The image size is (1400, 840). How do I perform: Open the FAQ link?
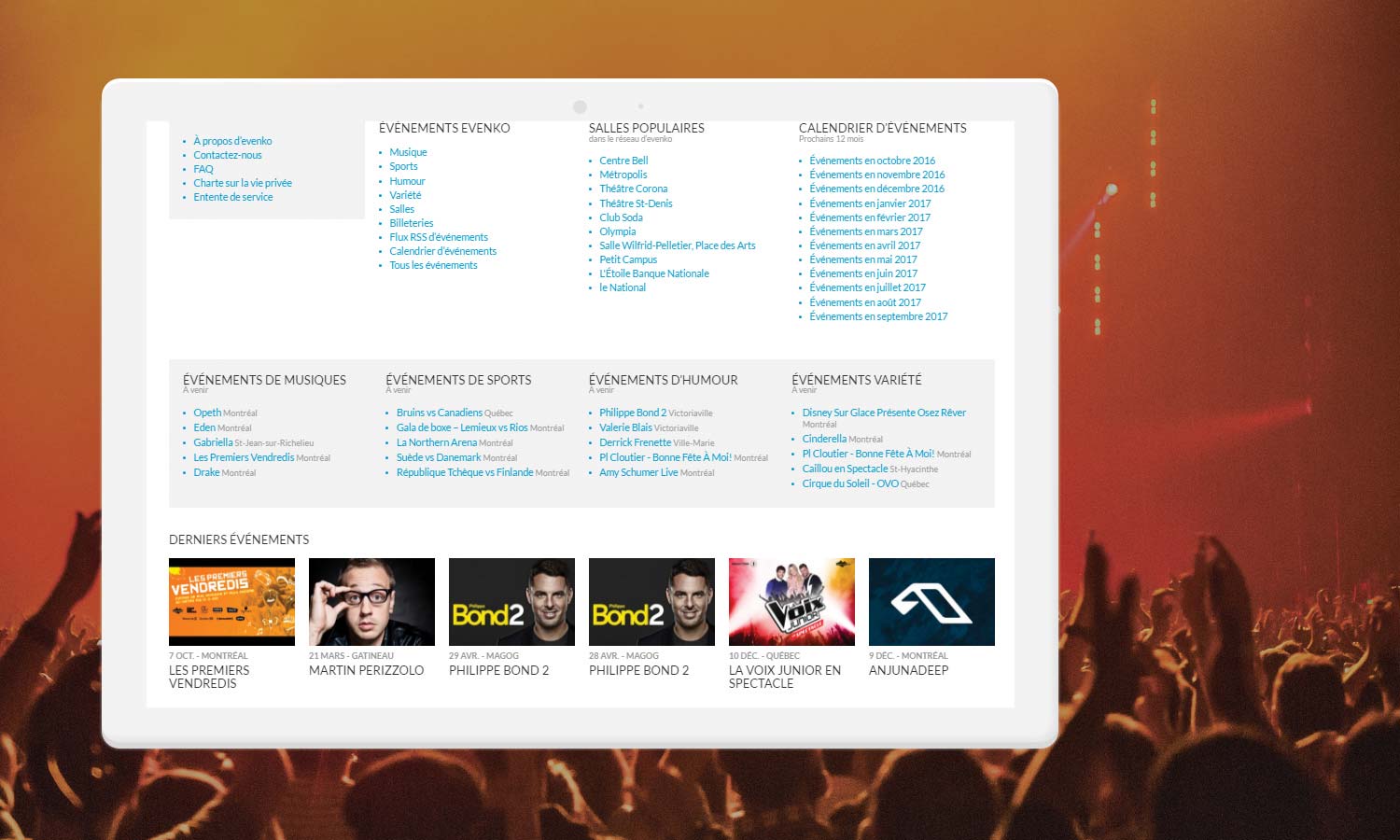[203, 169]
